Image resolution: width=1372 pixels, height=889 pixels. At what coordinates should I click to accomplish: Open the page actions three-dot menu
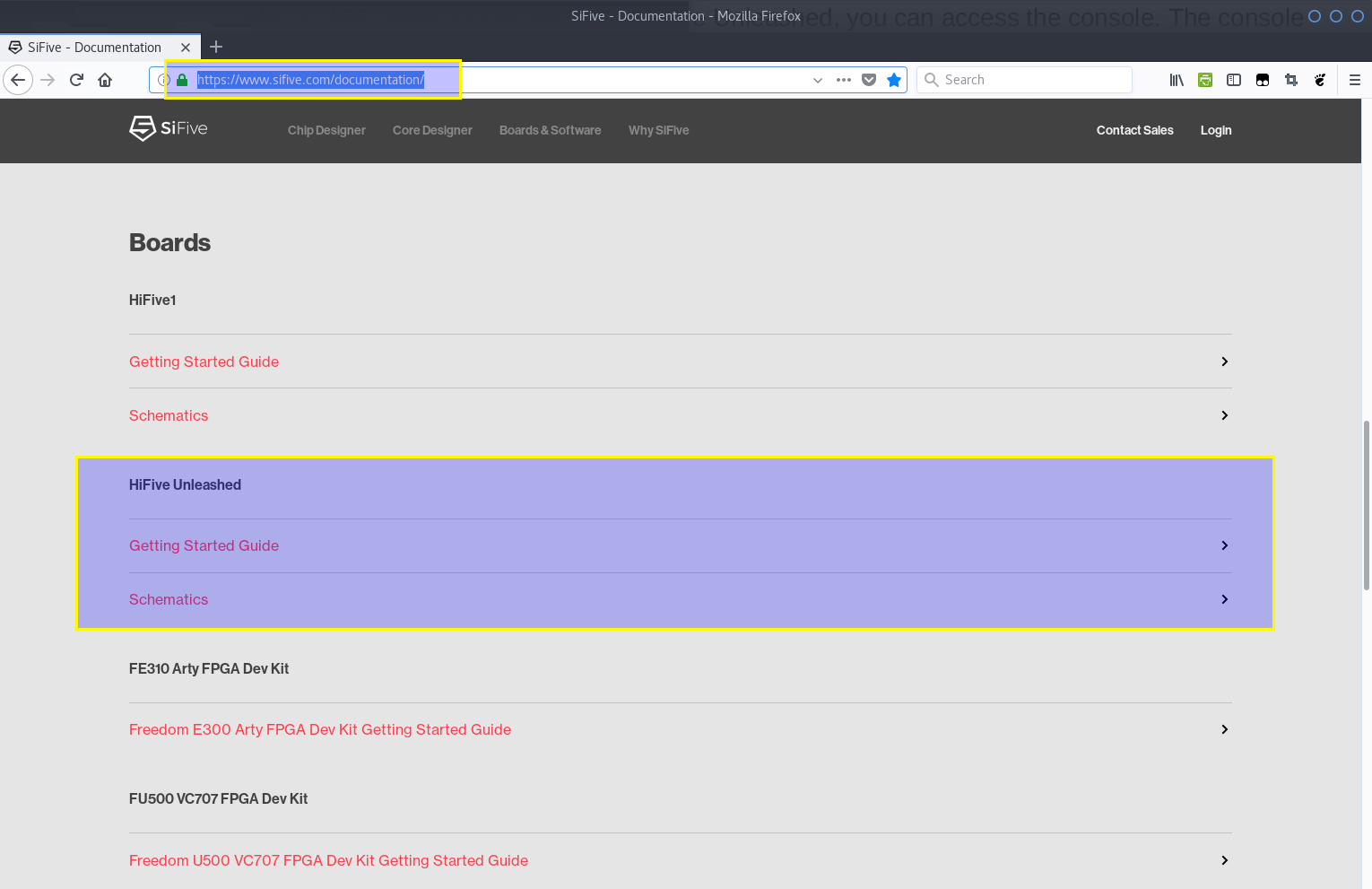(x=844, y=80)
